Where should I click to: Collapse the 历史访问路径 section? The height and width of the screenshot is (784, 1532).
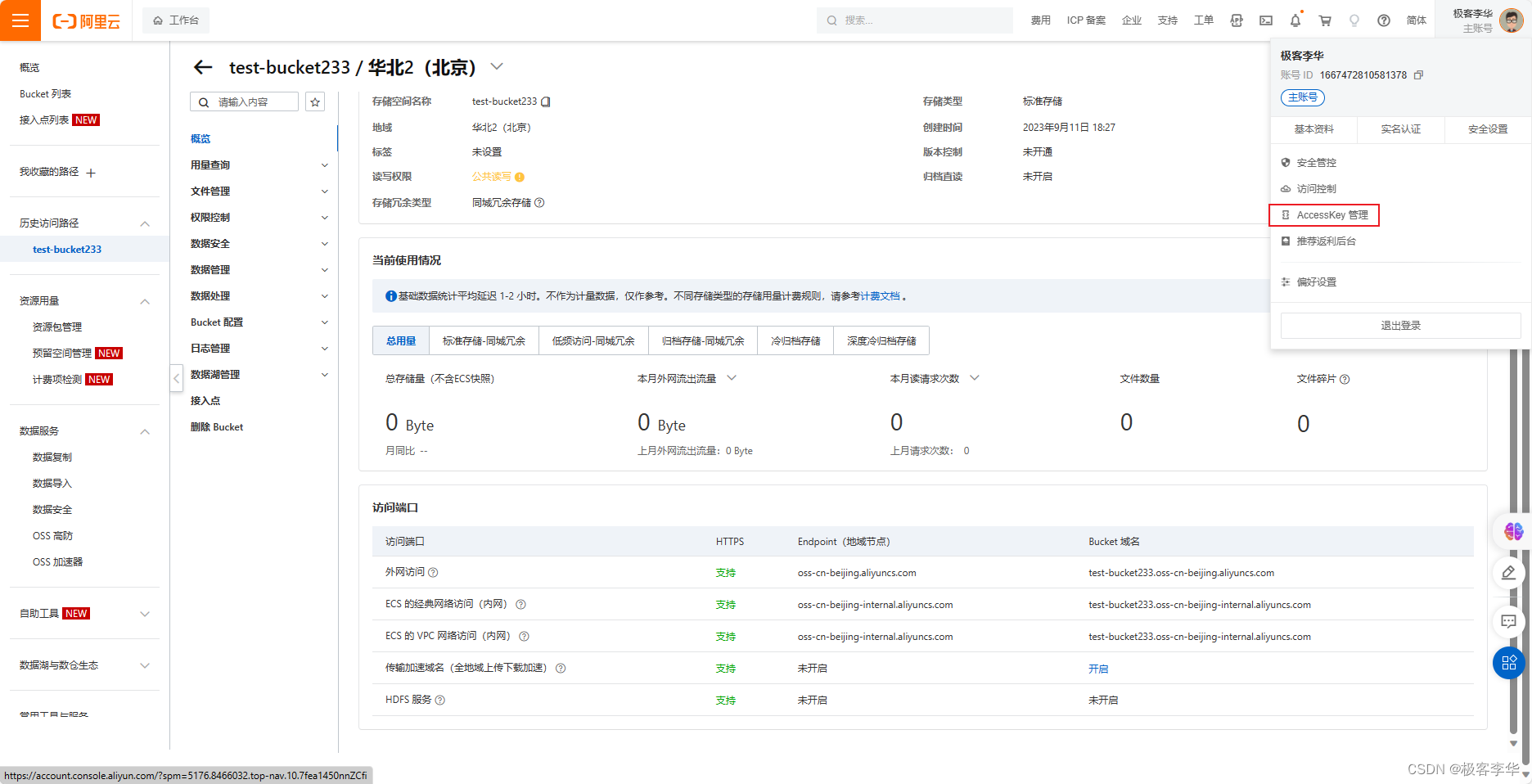[145, 223]
